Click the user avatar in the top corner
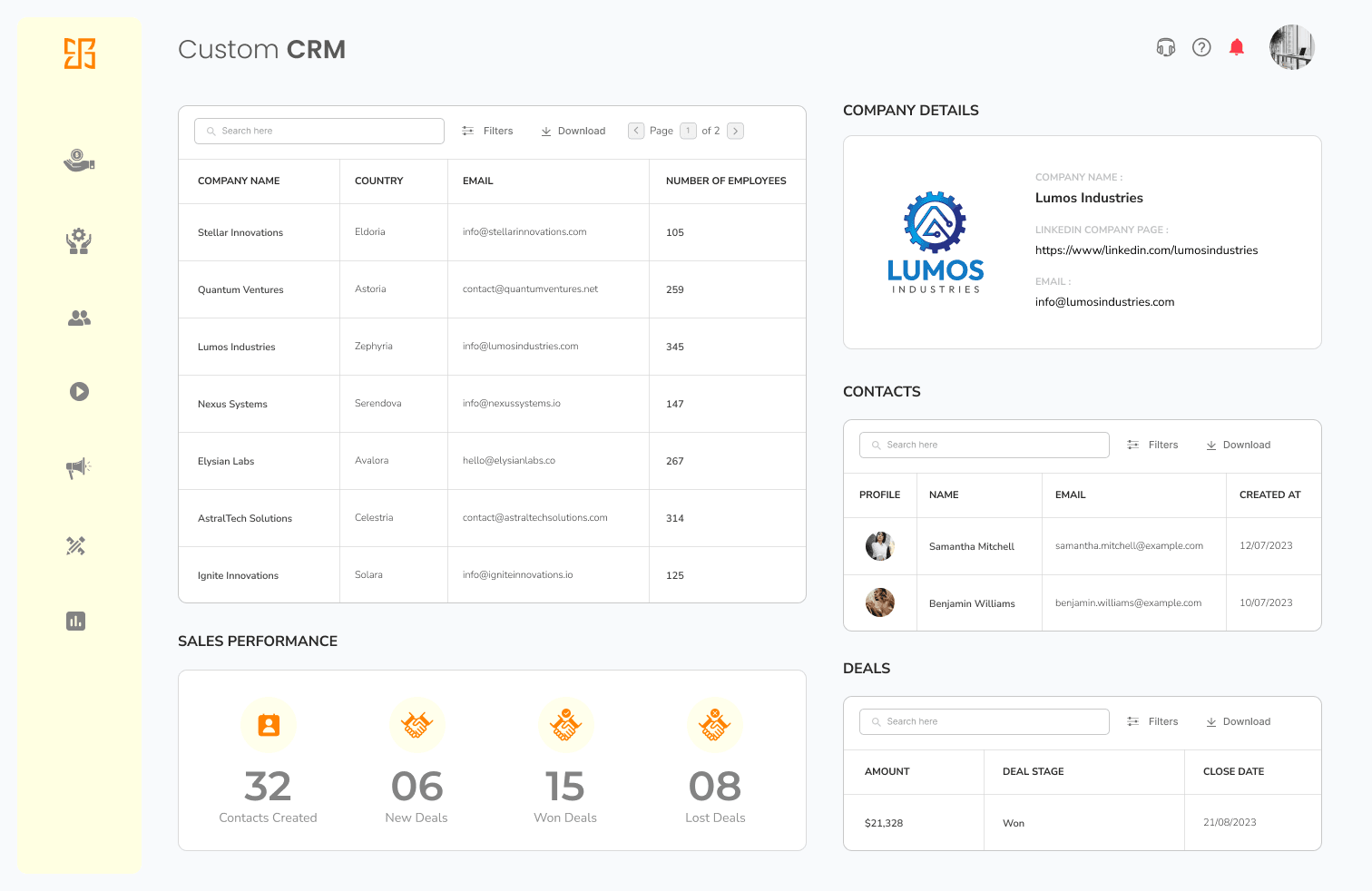The width and height of the screenshot is (1372, 891). (x=1291, y=46)
